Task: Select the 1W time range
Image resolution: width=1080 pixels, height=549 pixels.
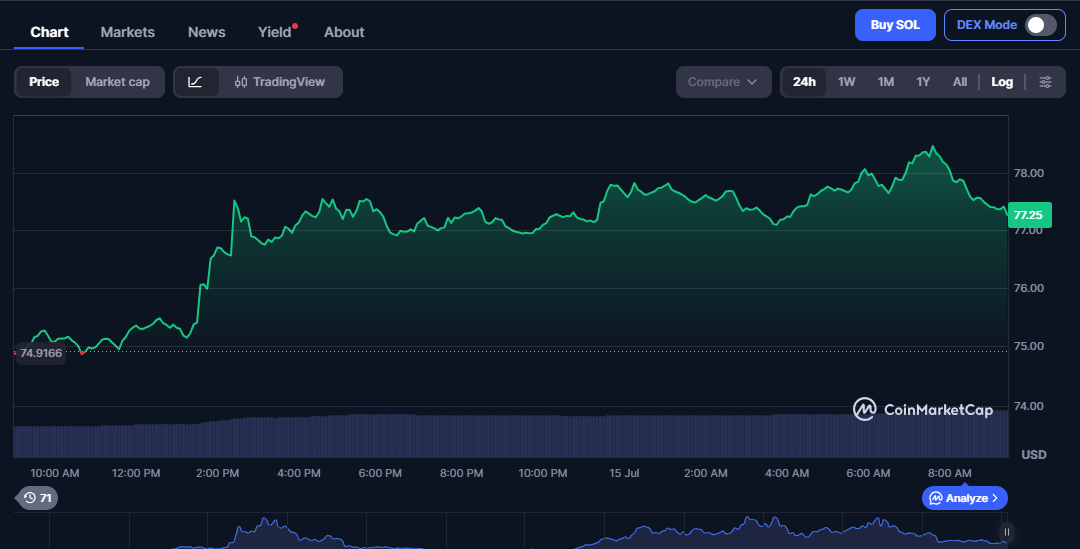Action: click(x=847, y=82)
